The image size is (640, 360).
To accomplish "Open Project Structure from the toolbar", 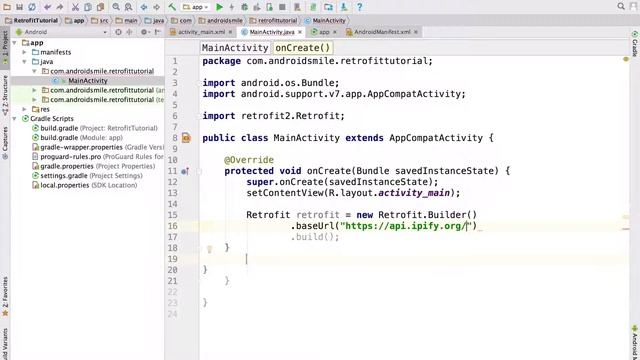I will (x=329, y=7).
